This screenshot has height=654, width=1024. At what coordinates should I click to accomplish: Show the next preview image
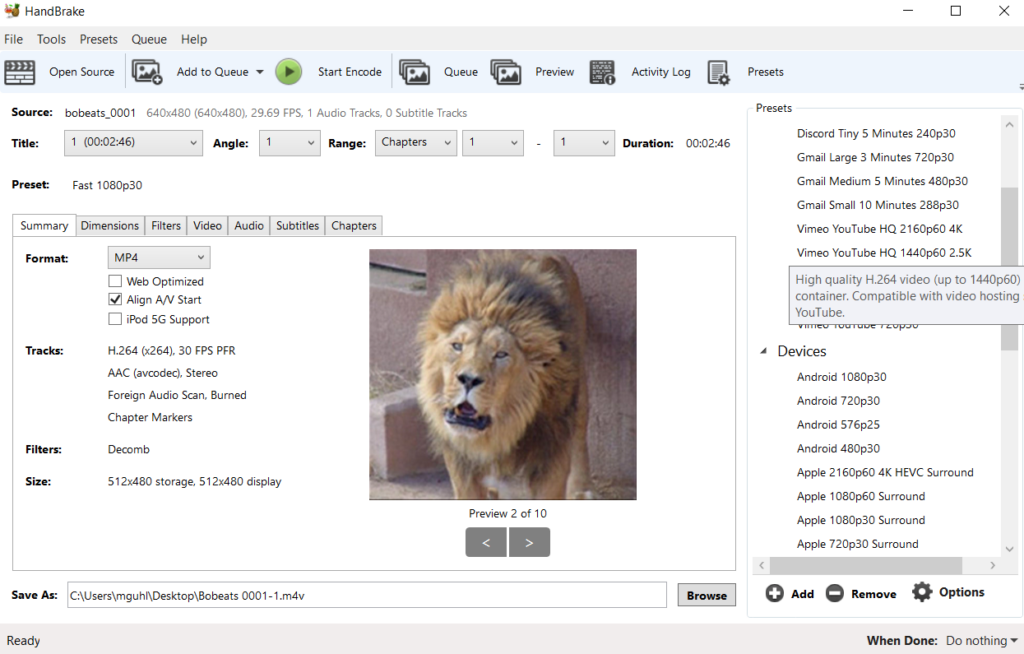pos(529,543)
